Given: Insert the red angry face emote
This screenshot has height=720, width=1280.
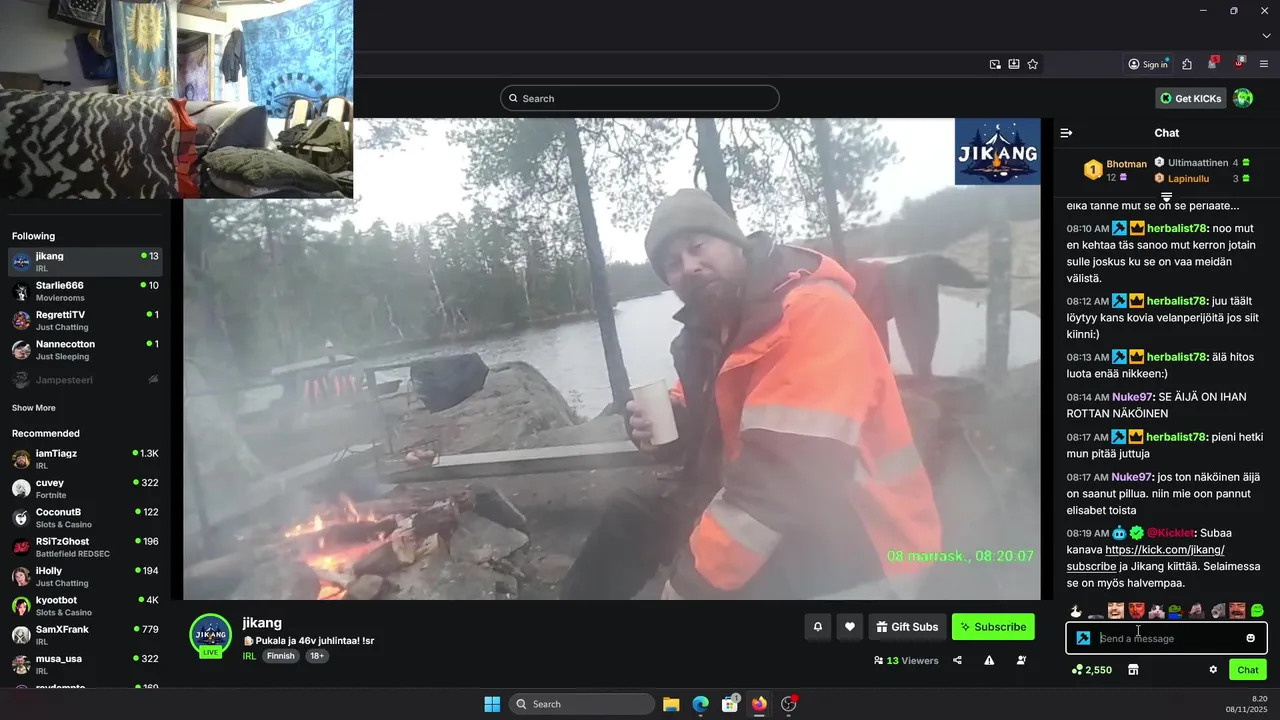Looking at the screenshot, I should click(x=1136, y=611).
